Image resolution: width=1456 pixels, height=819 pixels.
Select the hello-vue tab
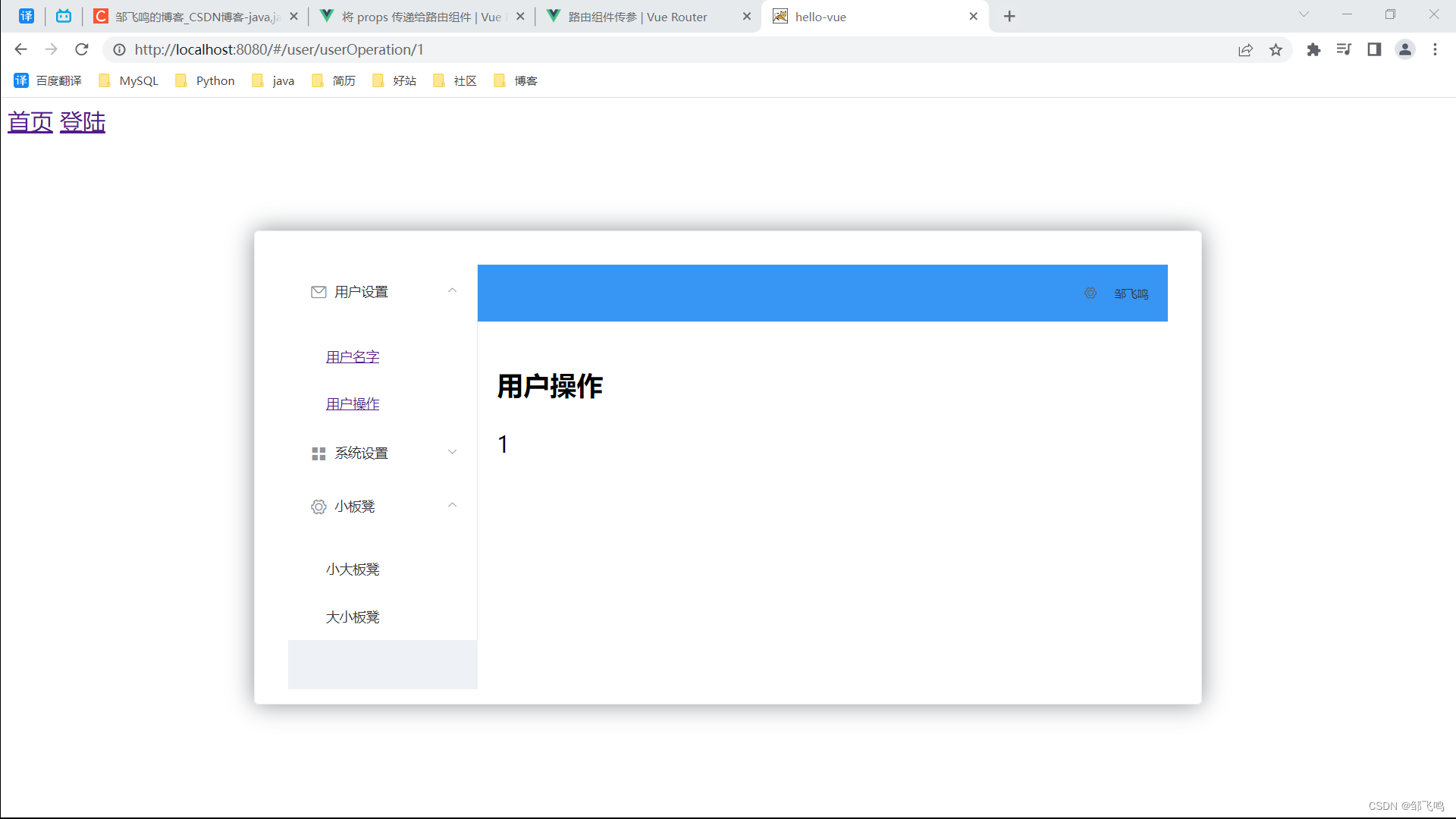[876, 17]
